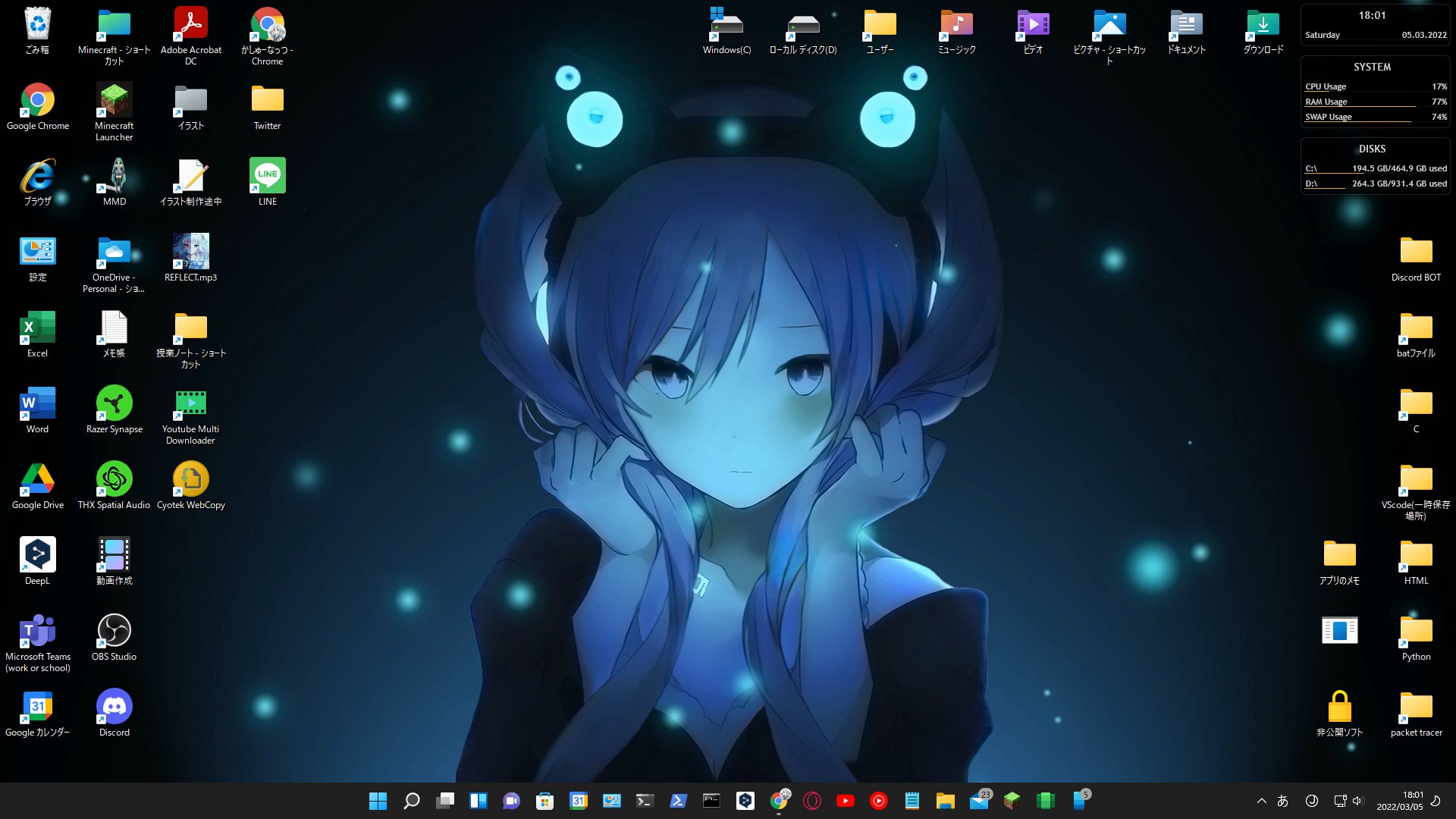Open the Google カレンダー desktop shortcut

(37, 714)
